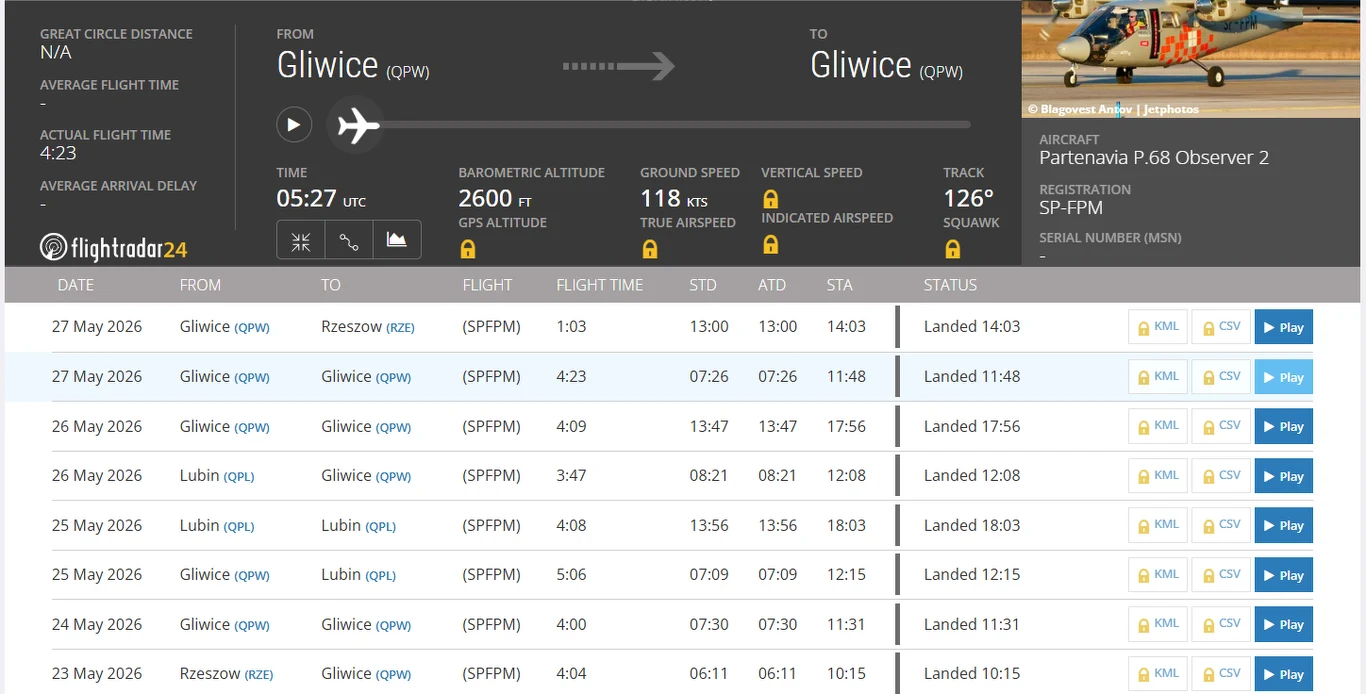Click the GPS Altitude lock icon
The image size is (1366, 694).
tap(467, 249)
